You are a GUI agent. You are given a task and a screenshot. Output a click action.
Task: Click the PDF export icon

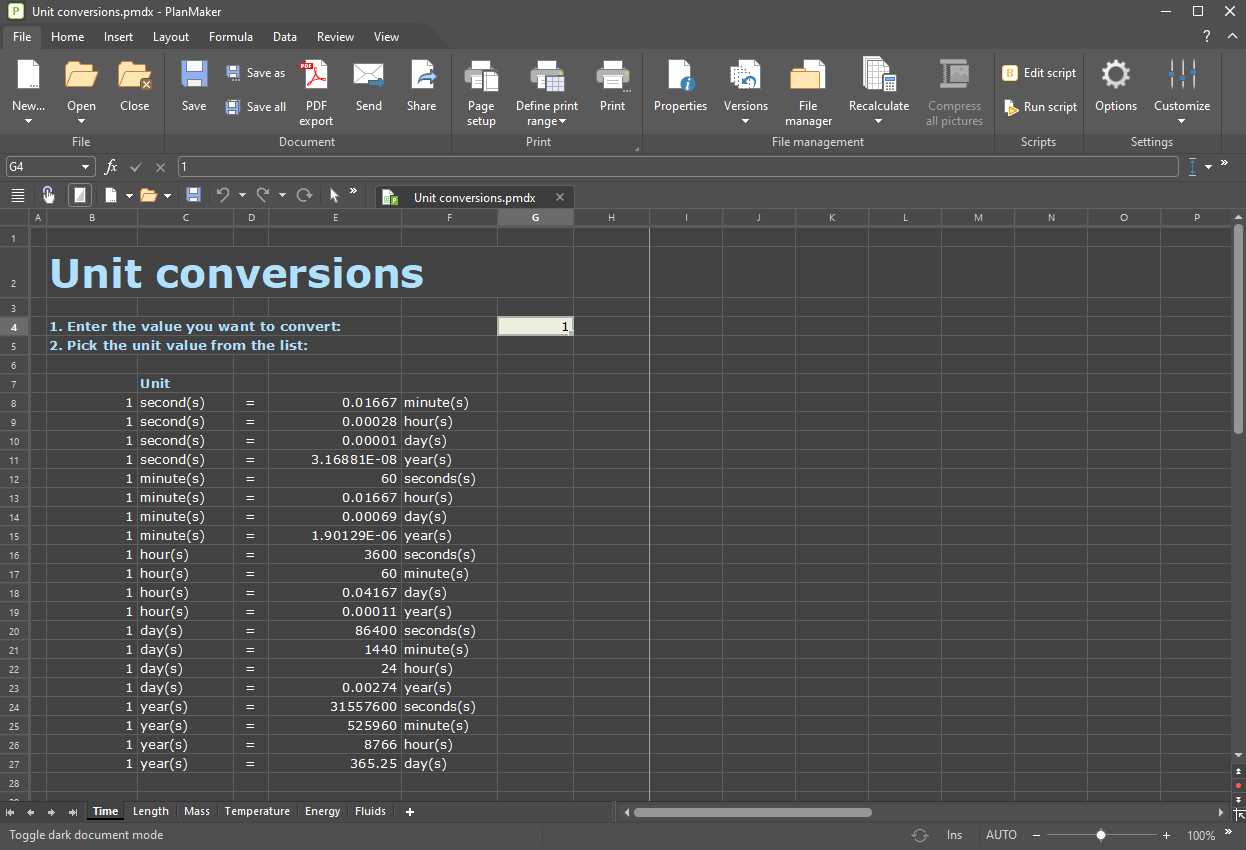pyautogui.click(x=315, y=76)
